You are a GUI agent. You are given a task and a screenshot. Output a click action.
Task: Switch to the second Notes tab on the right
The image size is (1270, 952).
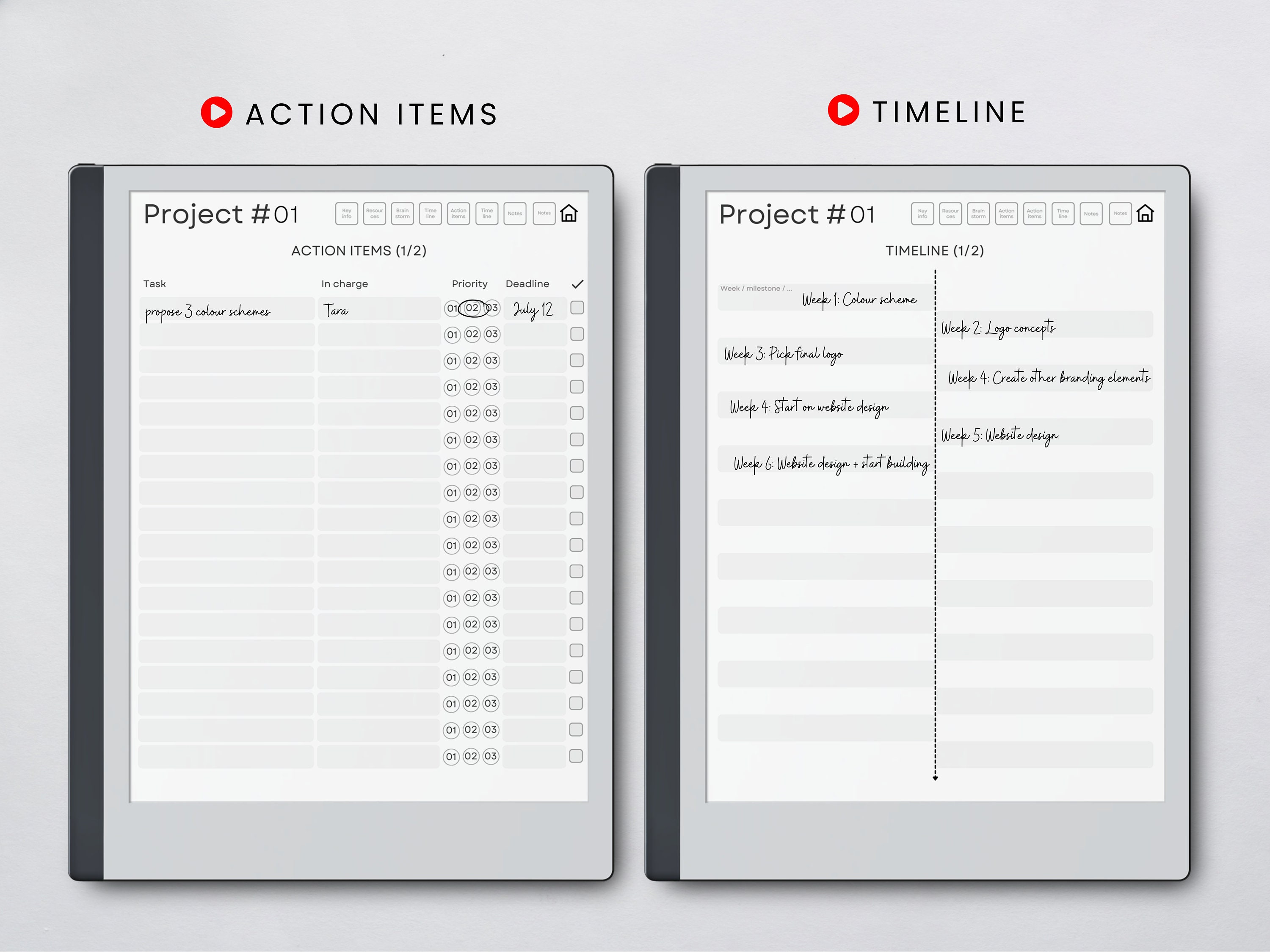pyautogui.click(x=1120, y=214)
